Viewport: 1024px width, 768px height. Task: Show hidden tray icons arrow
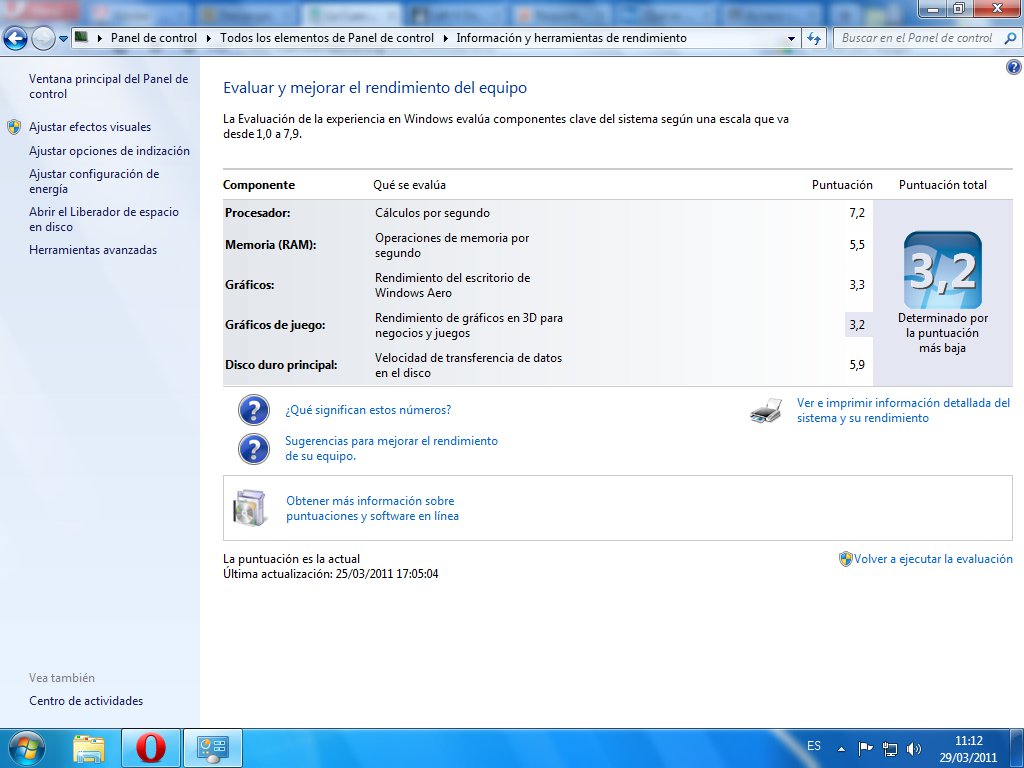[841, 749]
